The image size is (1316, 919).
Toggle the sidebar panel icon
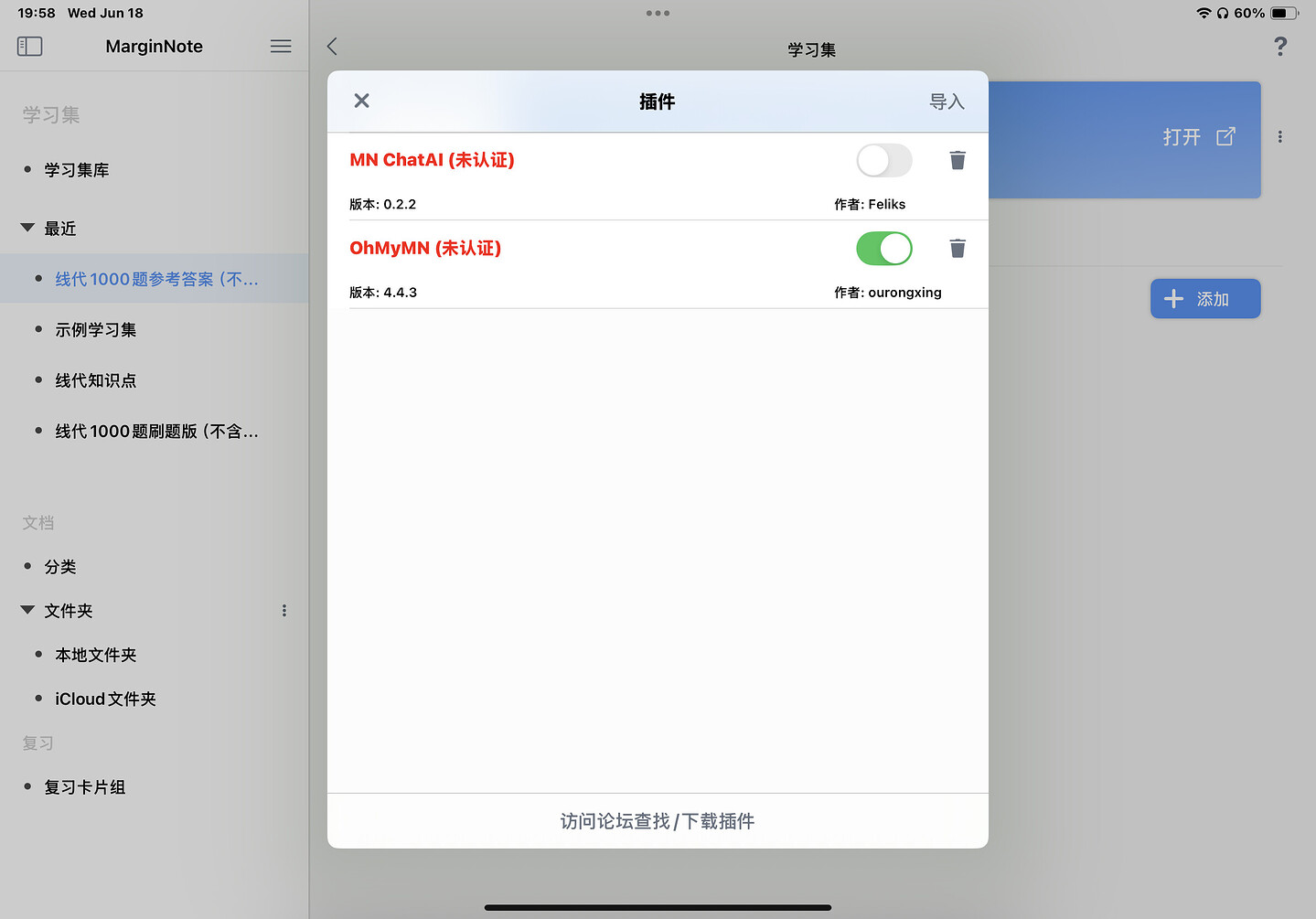pyautogui.click(x=30, y=46)
